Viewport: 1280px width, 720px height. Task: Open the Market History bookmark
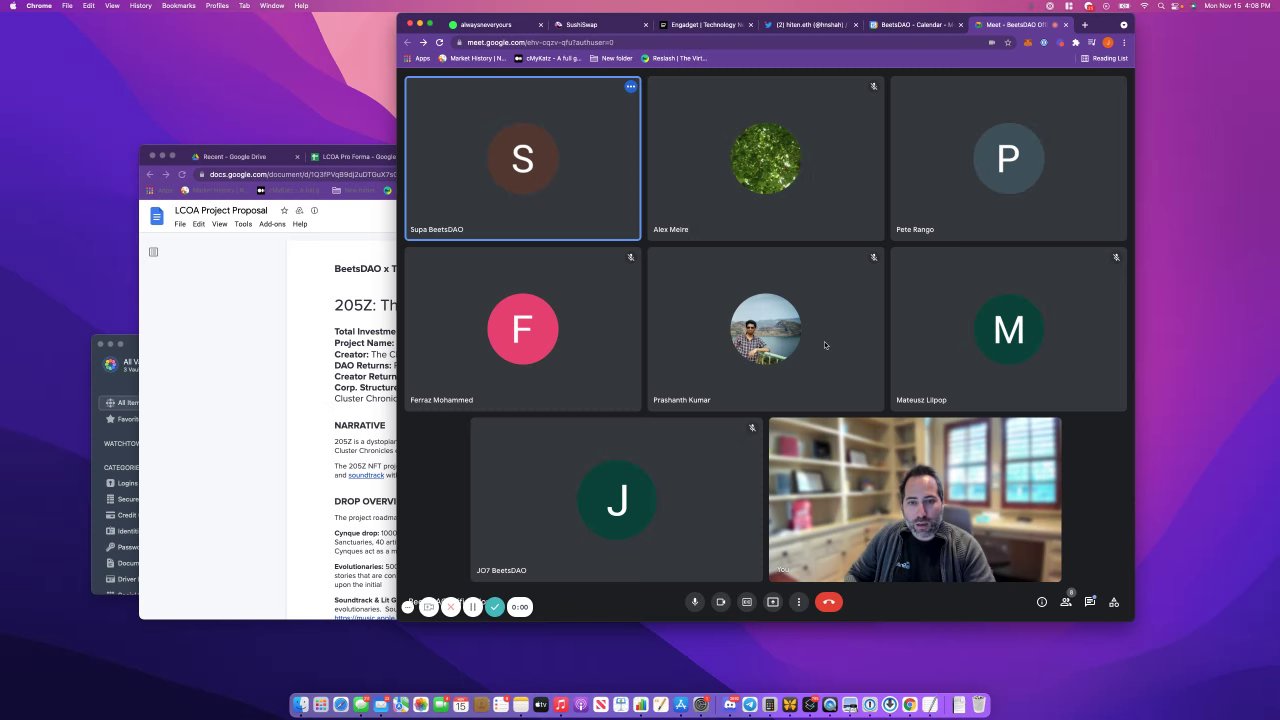point(472,58)
